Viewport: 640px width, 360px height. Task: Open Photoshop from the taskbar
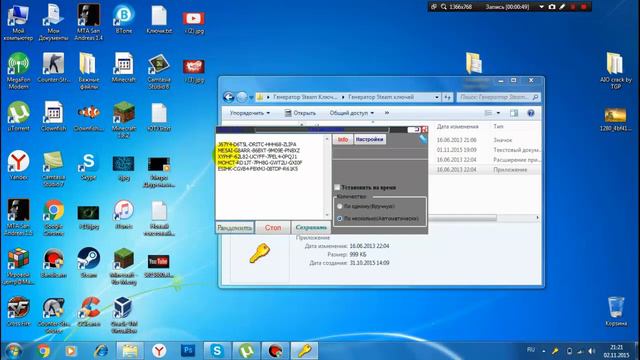coord(188,351)
